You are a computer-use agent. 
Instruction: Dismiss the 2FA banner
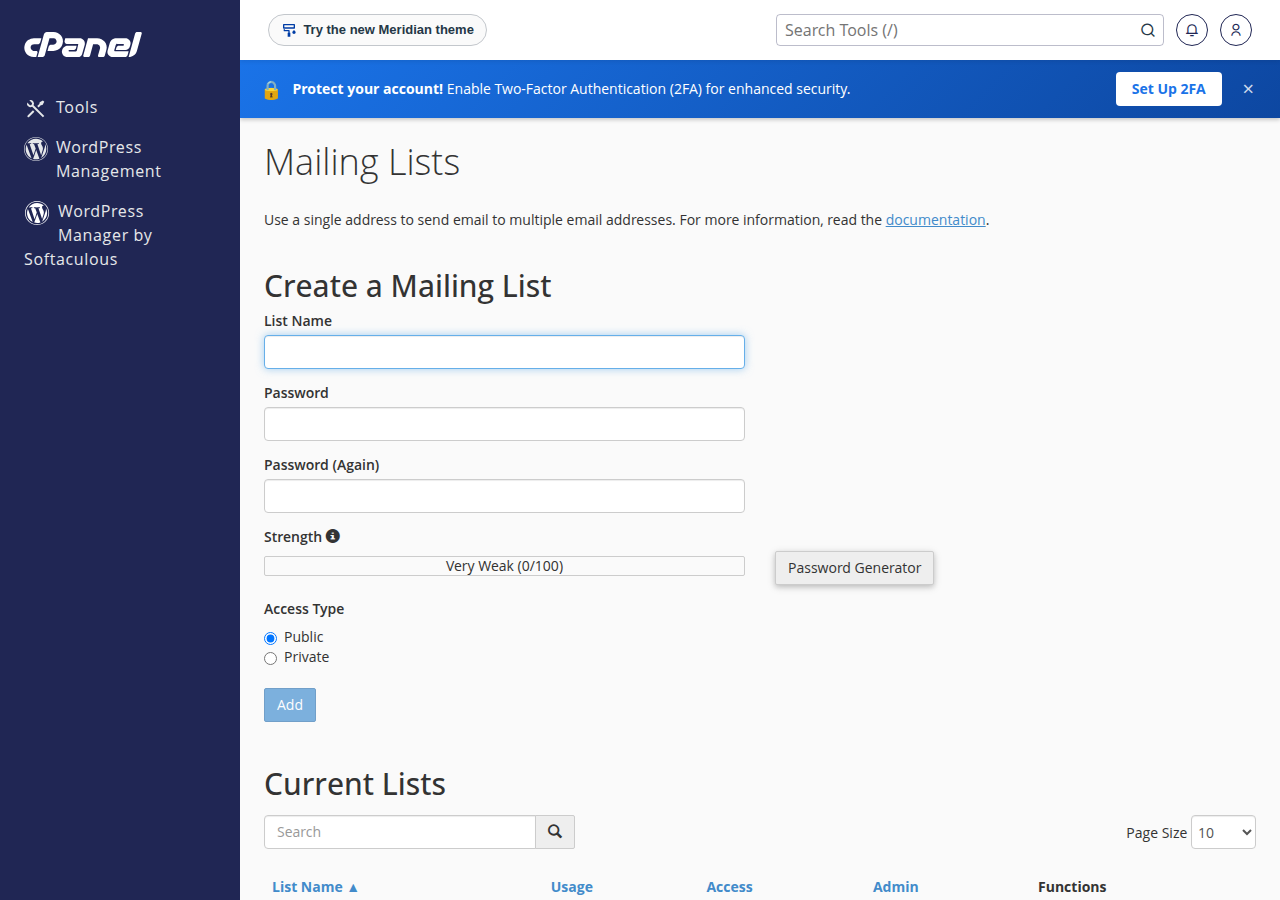(x=1248, y=89)
